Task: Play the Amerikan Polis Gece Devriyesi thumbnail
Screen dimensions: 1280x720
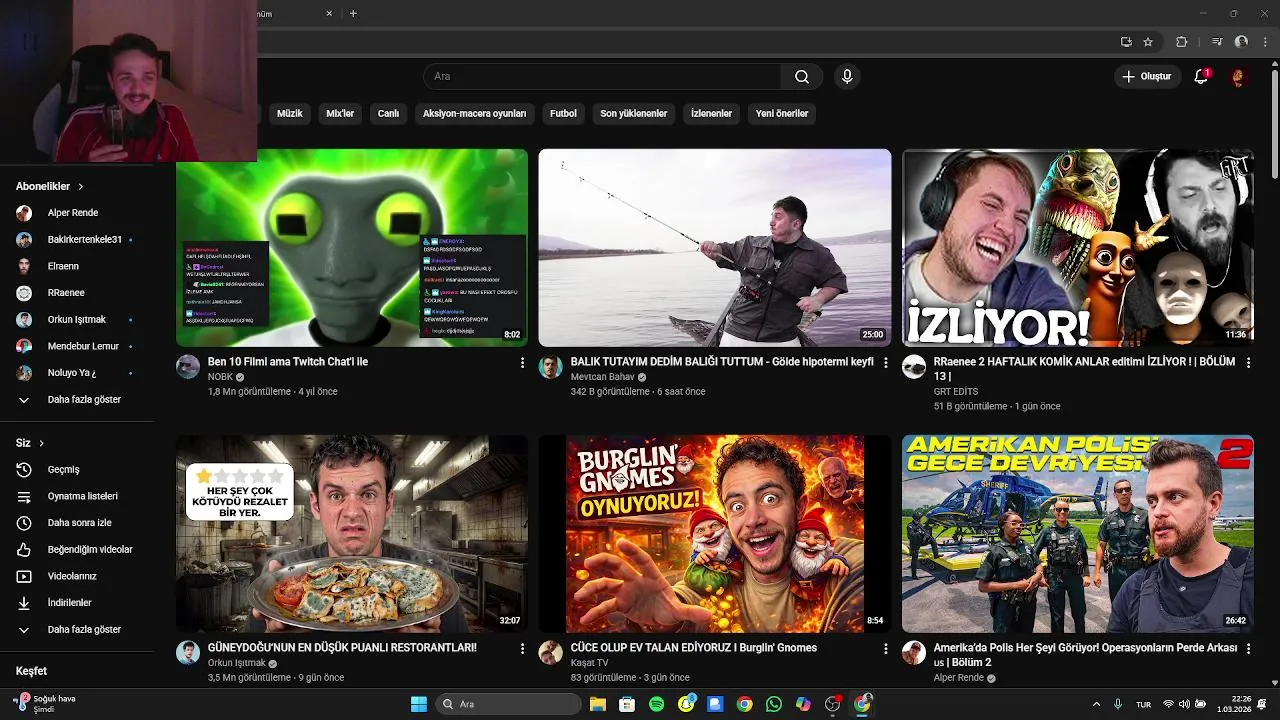Action: [1078, 534]
